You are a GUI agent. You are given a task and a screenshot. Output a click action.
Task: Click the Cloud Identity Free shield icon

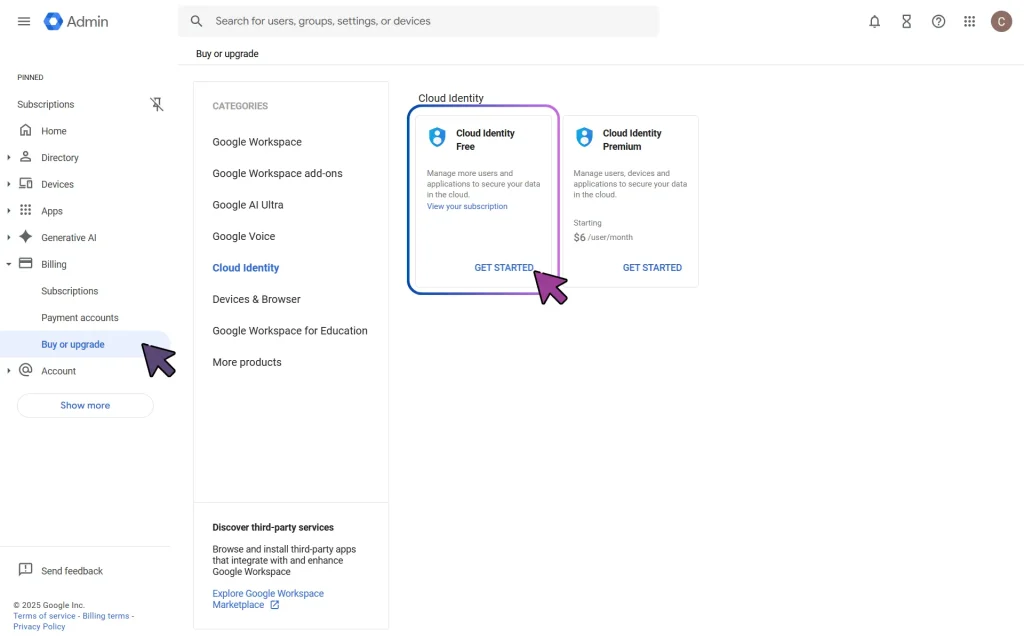pos(437,137)
